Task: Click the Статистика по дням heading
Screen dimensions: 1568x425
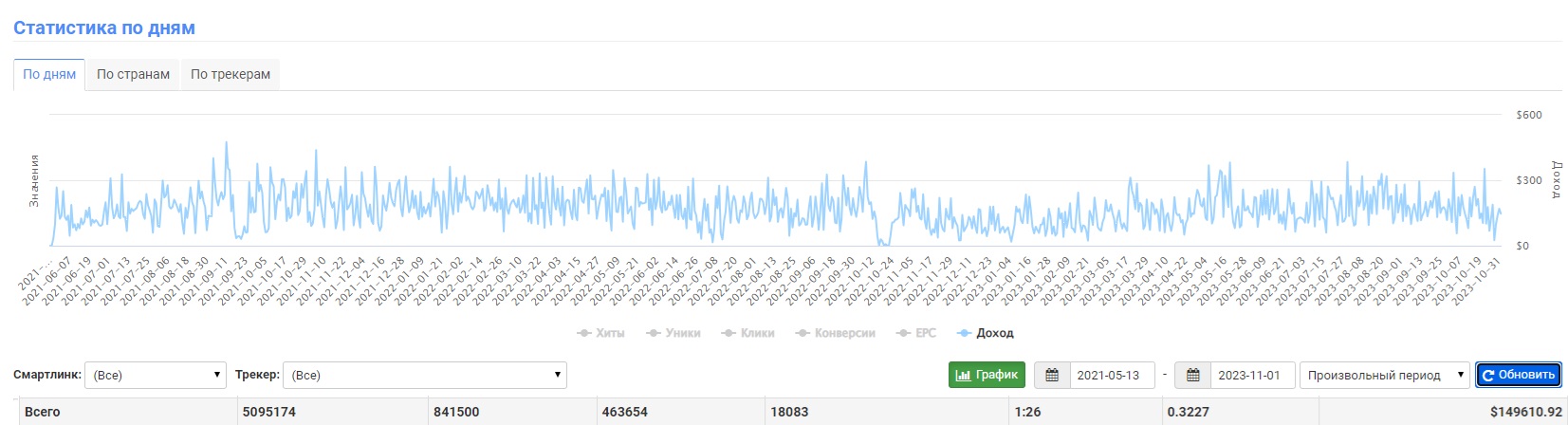Action: coord(104,28)
